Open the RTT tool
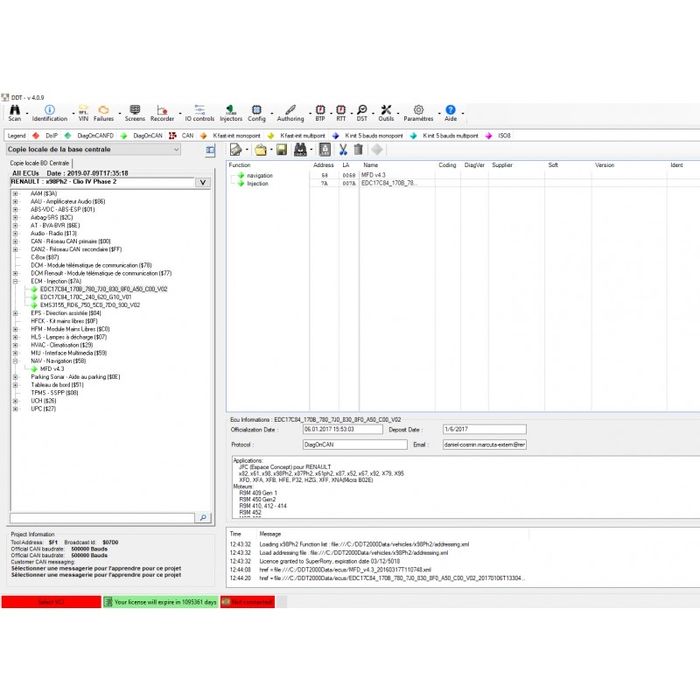The image size is (700, 700). tap(341, 113)
